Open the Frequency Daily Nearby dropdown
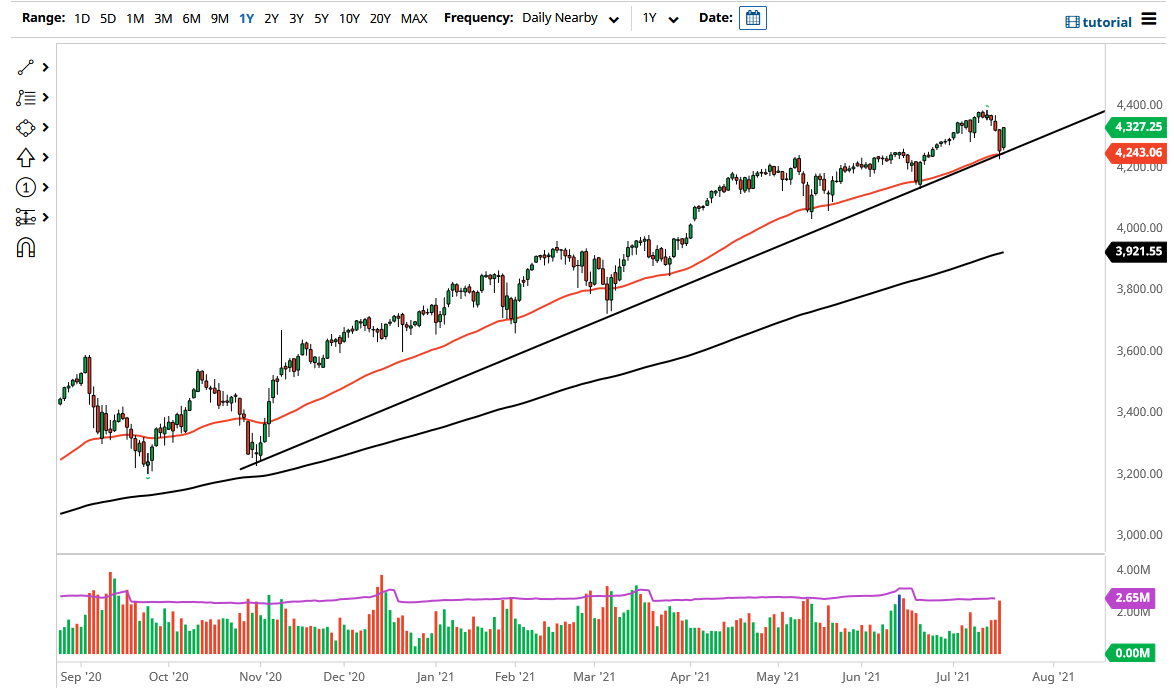Image resolution: width=1174 pixels, height=696 pixels. [x=570, y=17]
